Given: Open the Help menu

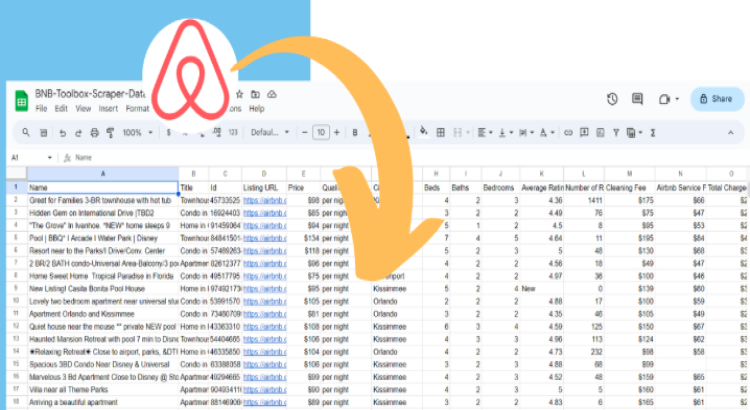Looking at the screenshot, I should 256,109.
